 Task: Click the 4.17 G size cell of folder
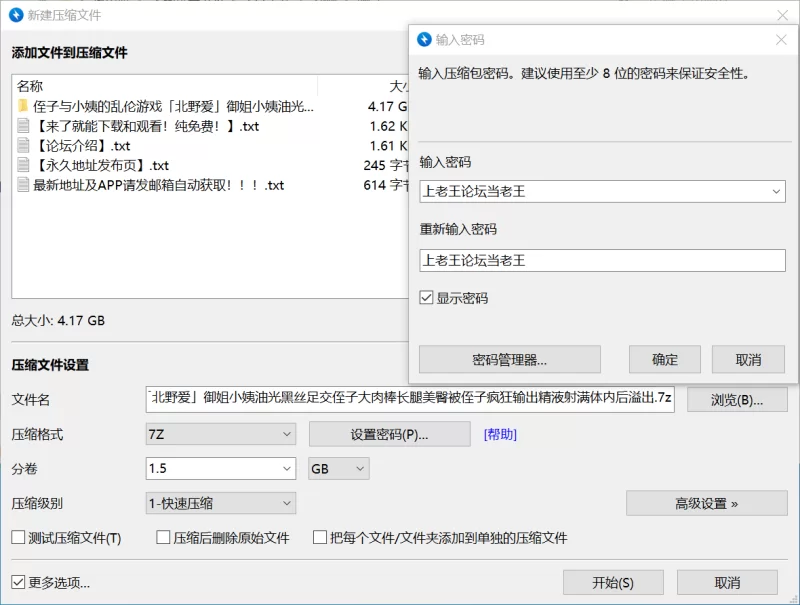click(388, 106)
